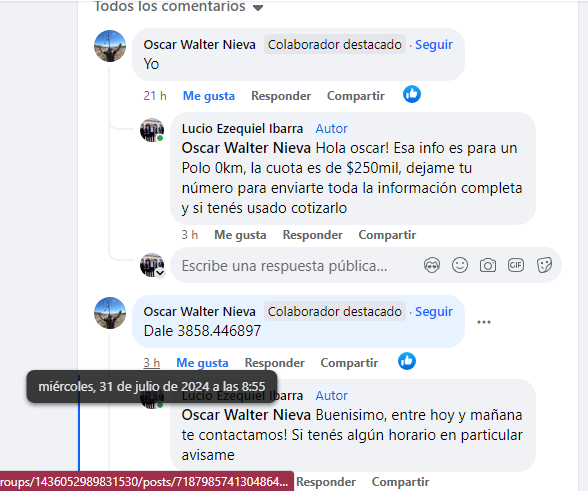Open three-dot options for 'Dale 3858.446897' comment
This screenshot has width=588, height=491.
484,322
